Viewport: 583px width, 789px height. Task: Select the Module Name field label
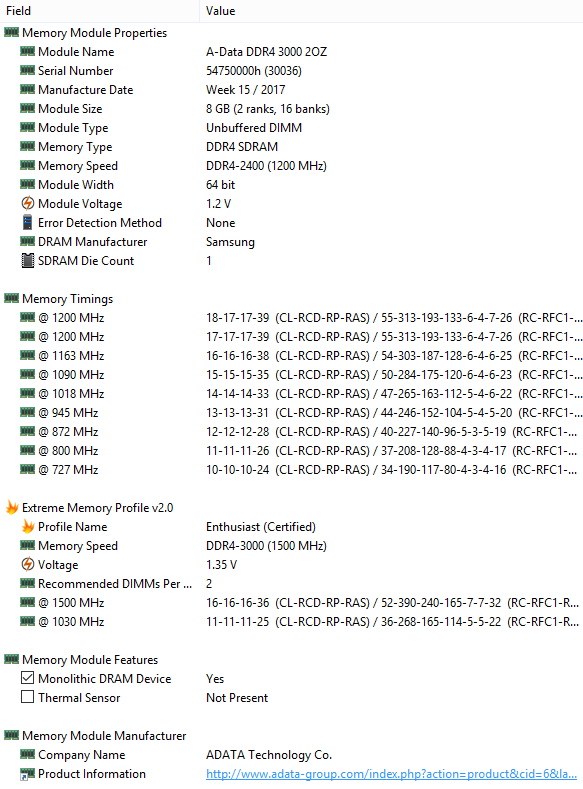[x=76, y=52]
